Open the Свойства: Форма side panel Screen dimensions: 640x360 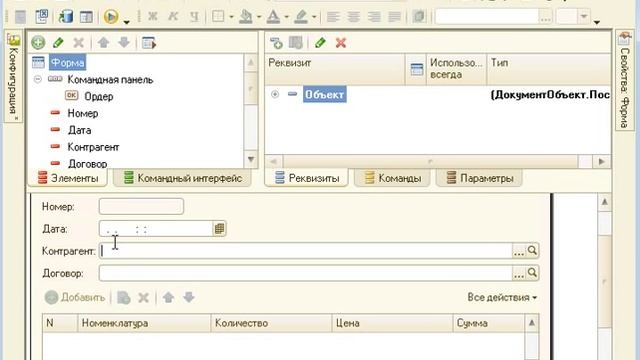tap(624, 81)
